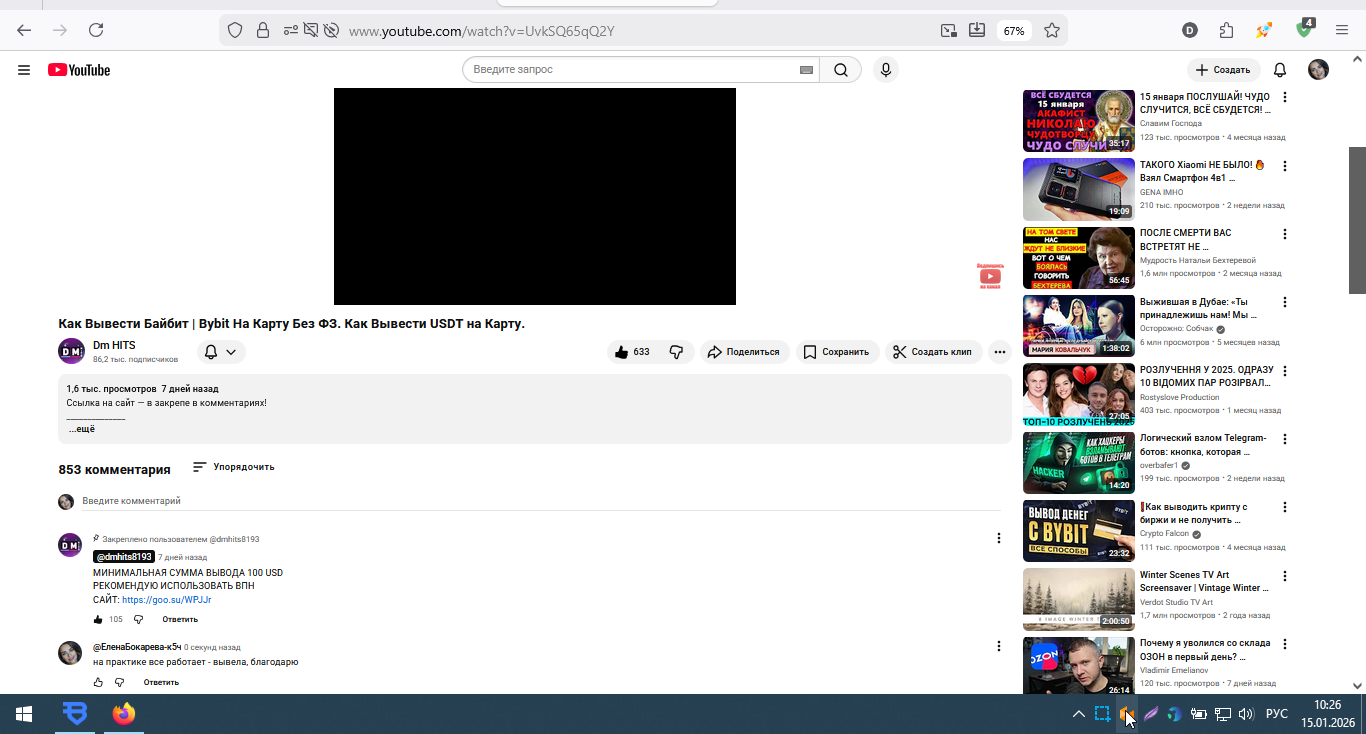Show hidden system tray icons
Viewport: 1366px width, 734px height.
coord(1078,714)
